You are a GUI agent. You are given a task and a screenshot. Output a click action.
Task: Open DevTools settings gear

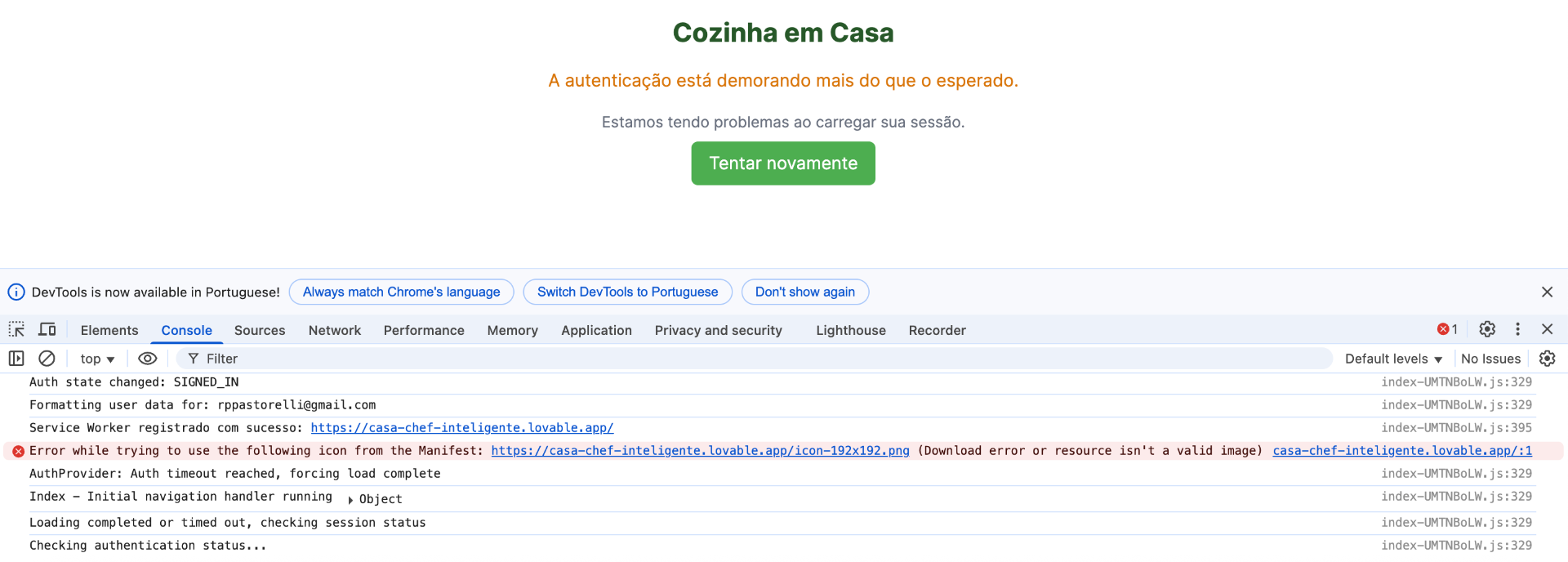(x=1487, y=329)
